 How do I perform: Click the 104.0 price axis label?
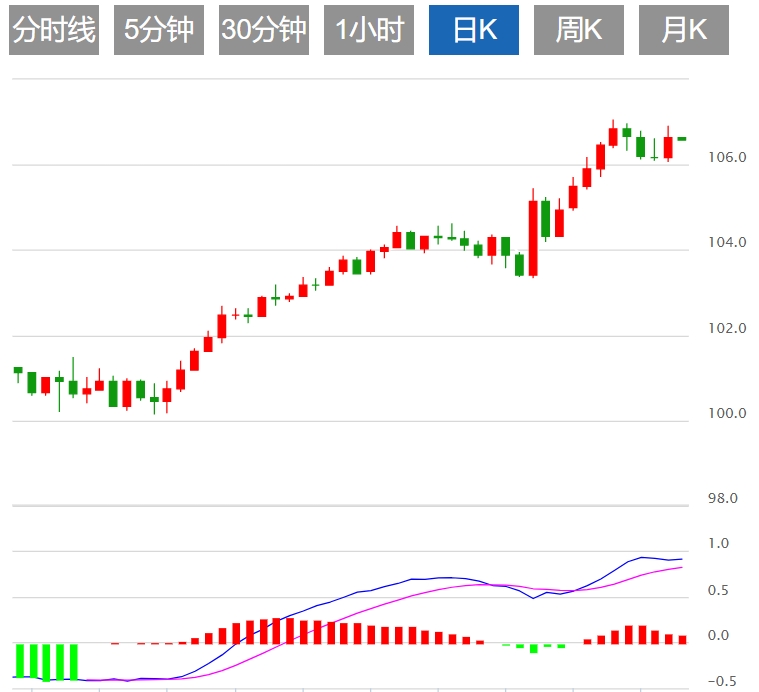(726, 243)
